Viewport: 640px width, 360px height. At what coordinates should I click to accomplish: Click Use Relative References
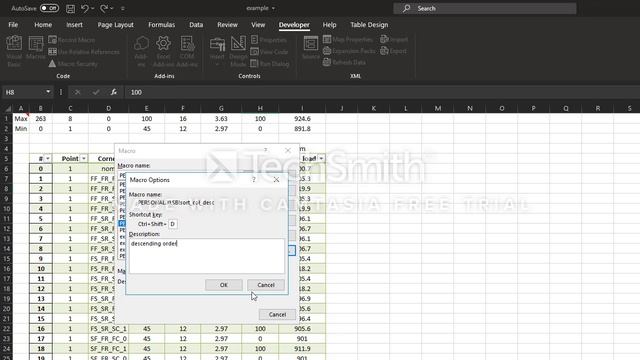tap(84, 52)
